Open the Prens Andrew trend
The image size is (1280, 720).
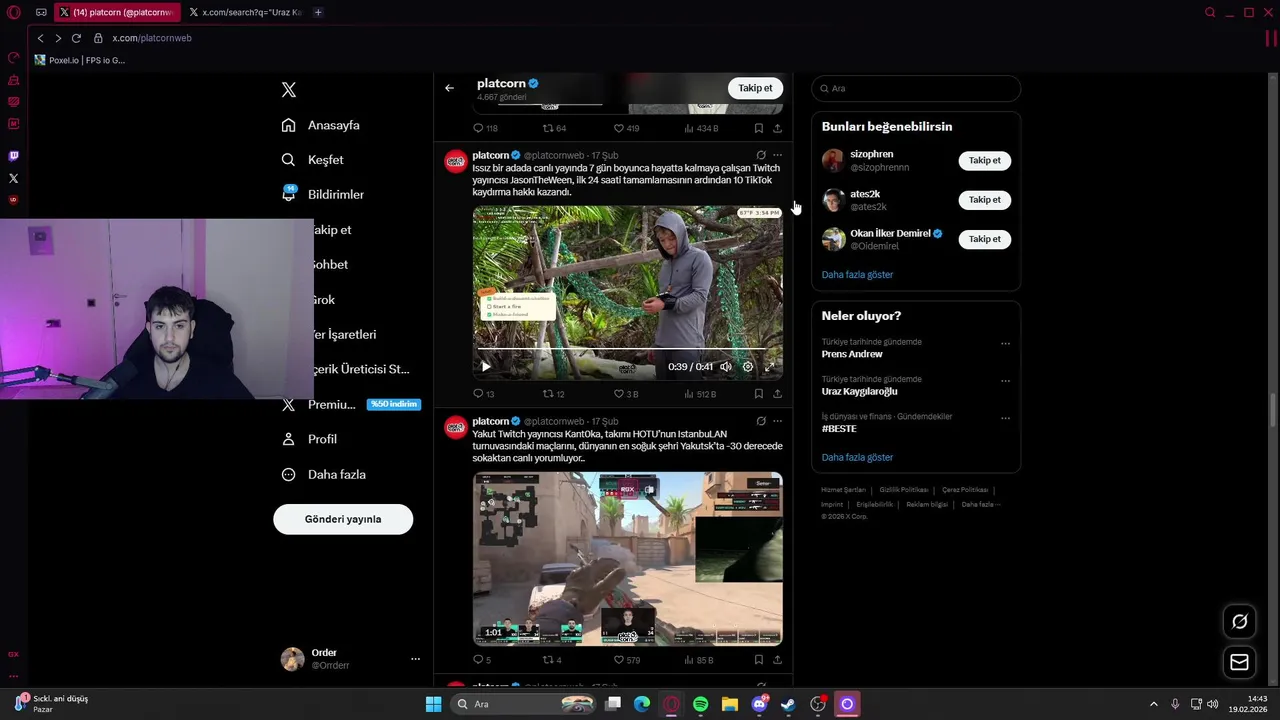point(852,354)
